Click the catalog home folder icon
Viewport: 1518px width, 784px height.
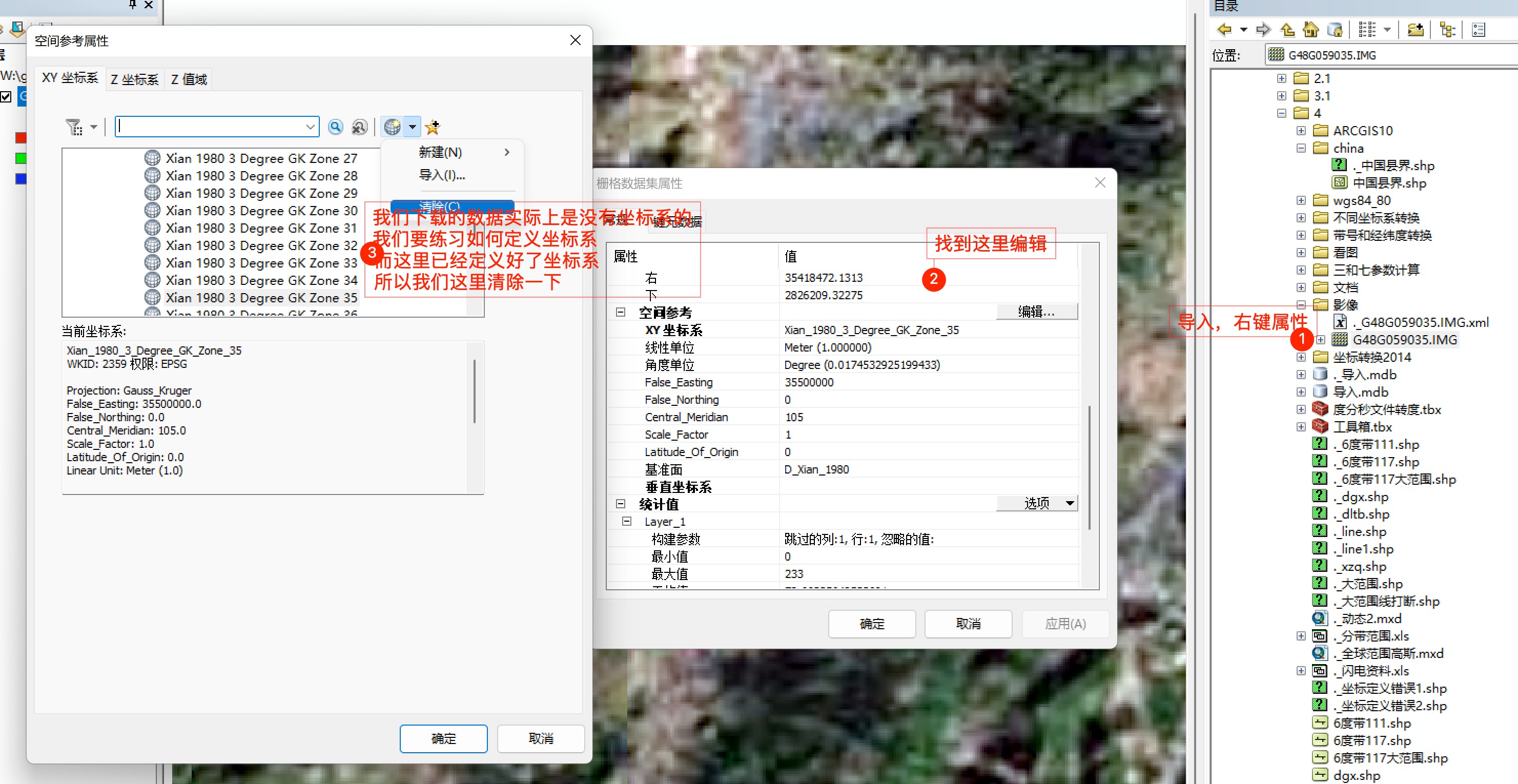click(x=1310, y=29)
